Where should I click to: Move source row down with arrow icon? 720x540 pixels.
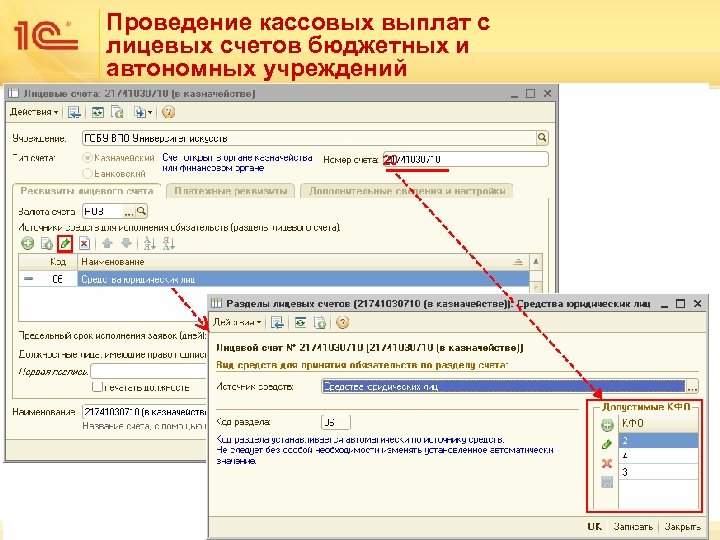pyautogui.click(x=126, y=243)
